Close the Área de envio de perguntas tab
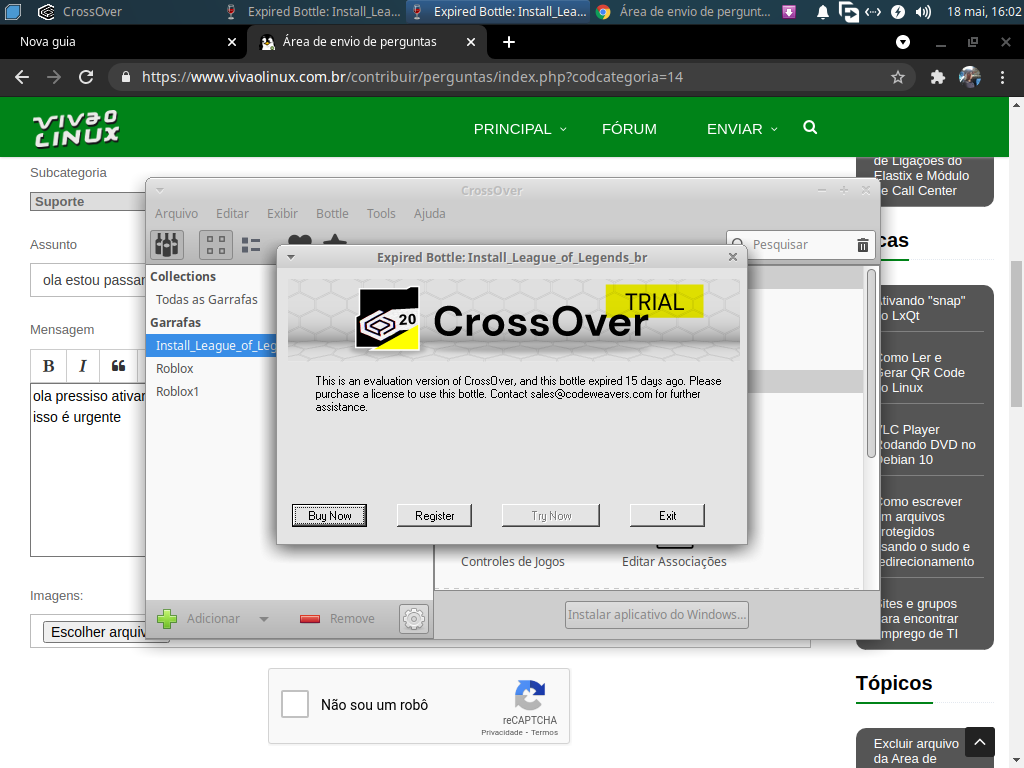1024x768 pixels. coord(471,42)
